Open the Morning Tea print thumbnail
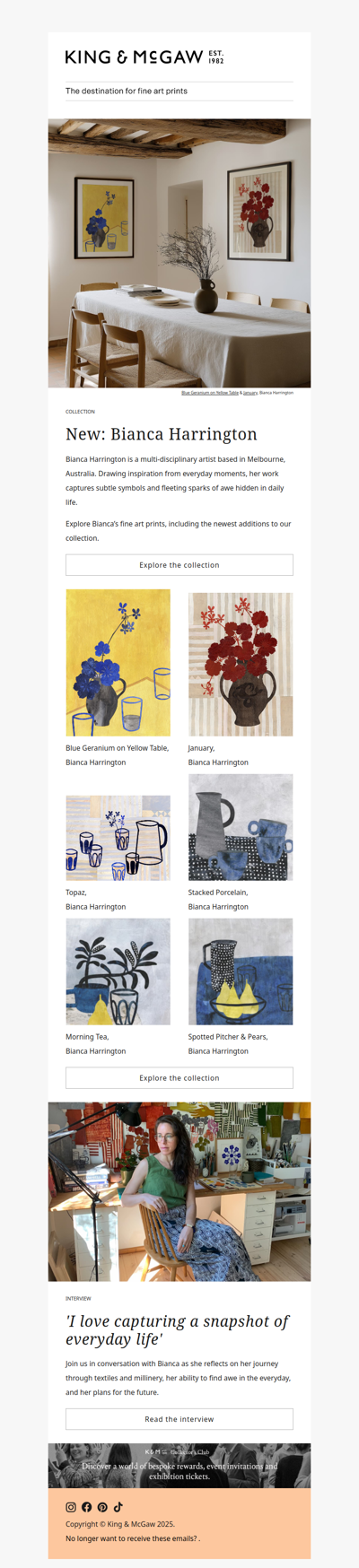This screenshot has width=359, height=1568. coord(118,971)
